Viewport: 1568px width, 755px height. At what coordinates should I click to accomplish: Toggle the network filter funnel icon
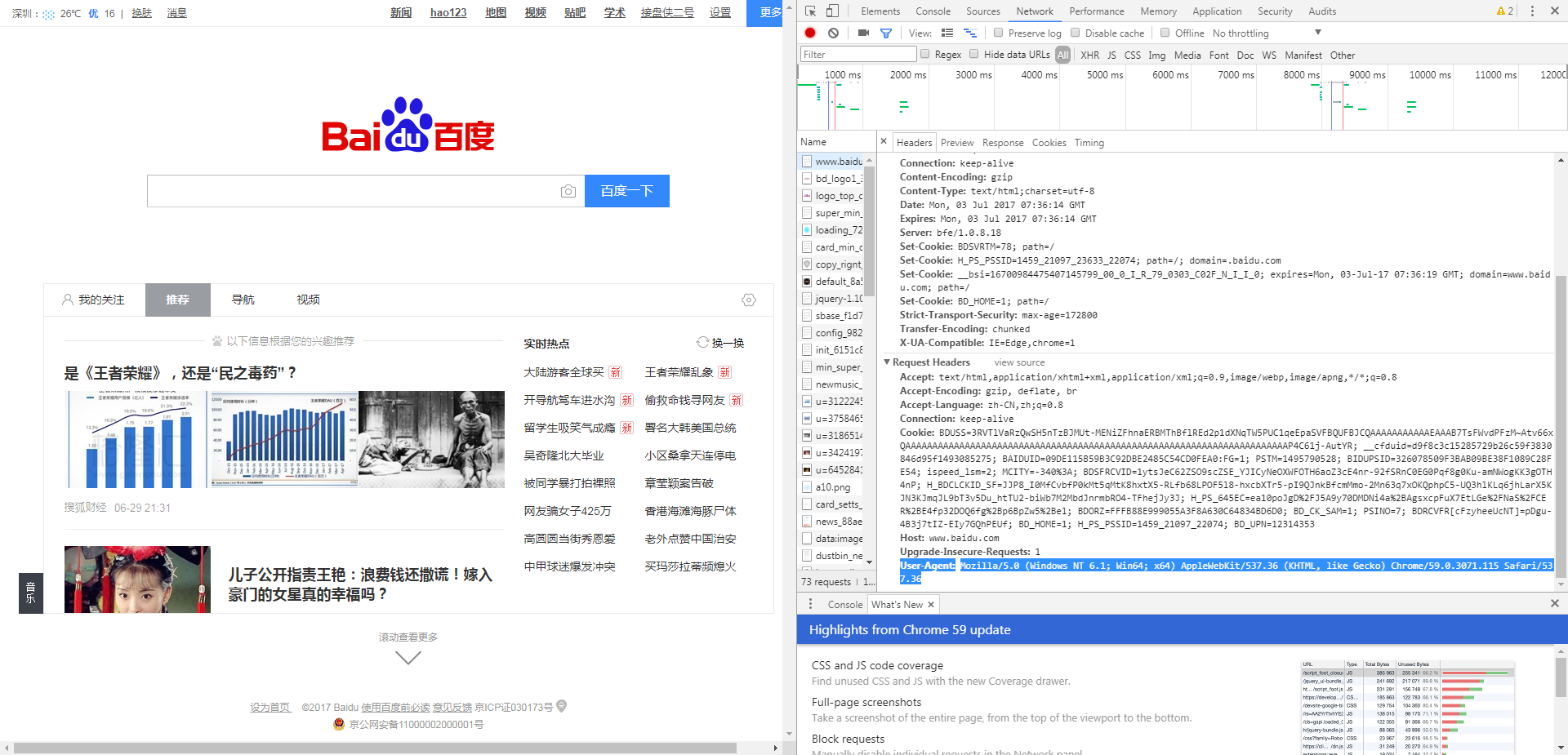[886, 33]
